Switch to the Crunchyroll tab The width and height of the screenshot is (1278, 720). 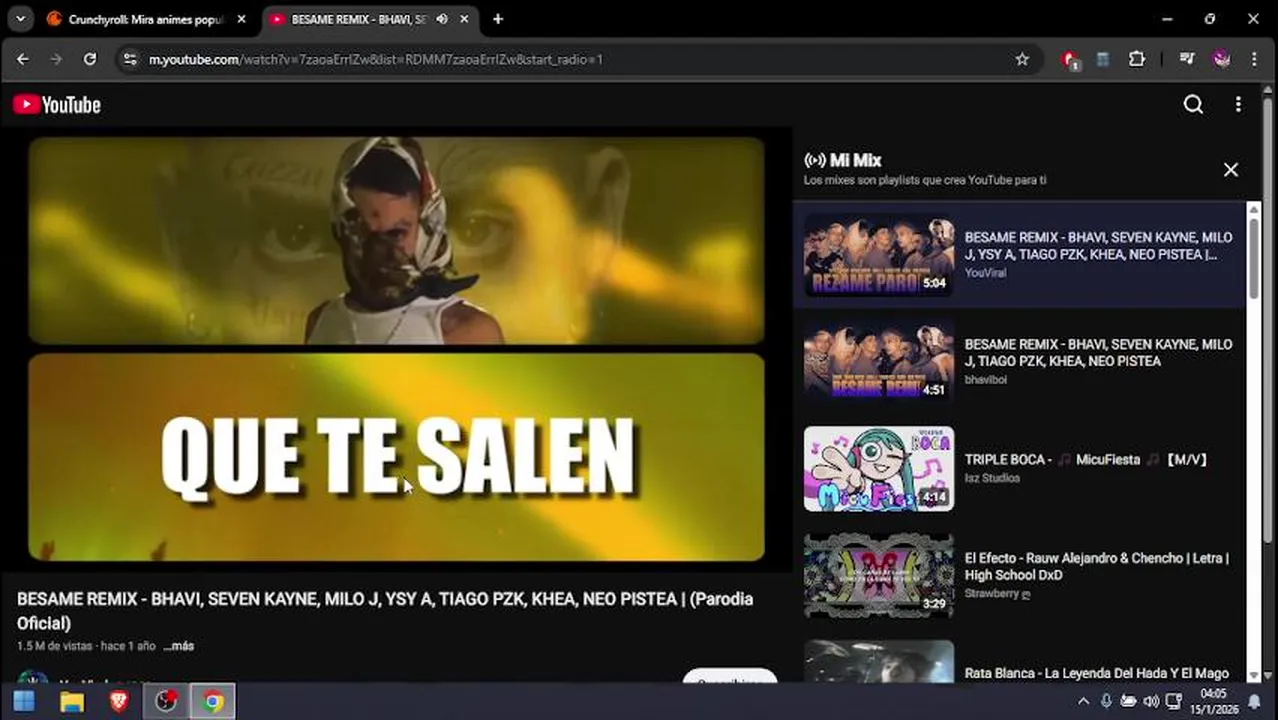click(147, 19)
